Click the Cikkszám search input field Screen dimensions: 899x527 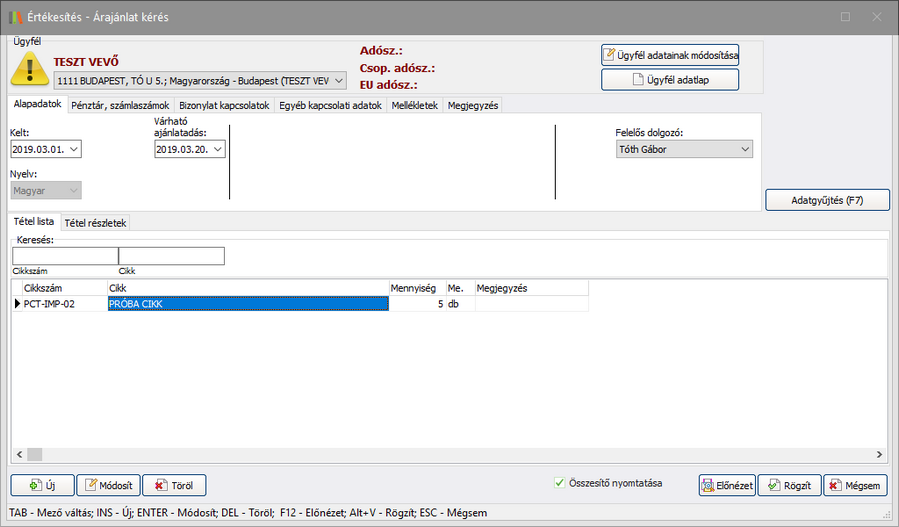[65, 256]
